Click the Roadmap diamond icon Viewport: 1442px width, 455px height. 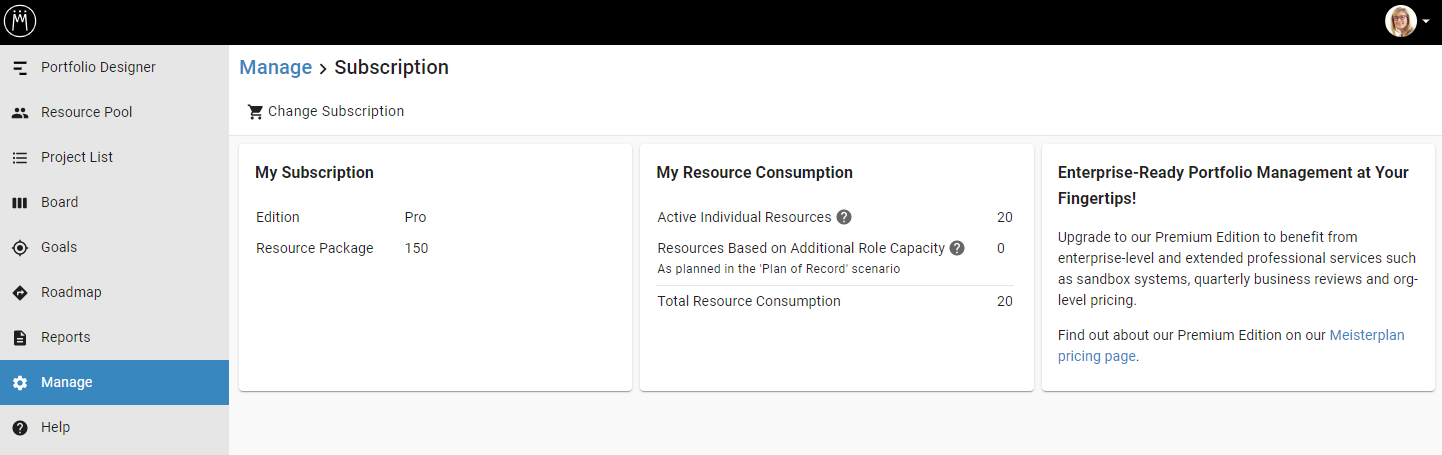coord(20,293)
